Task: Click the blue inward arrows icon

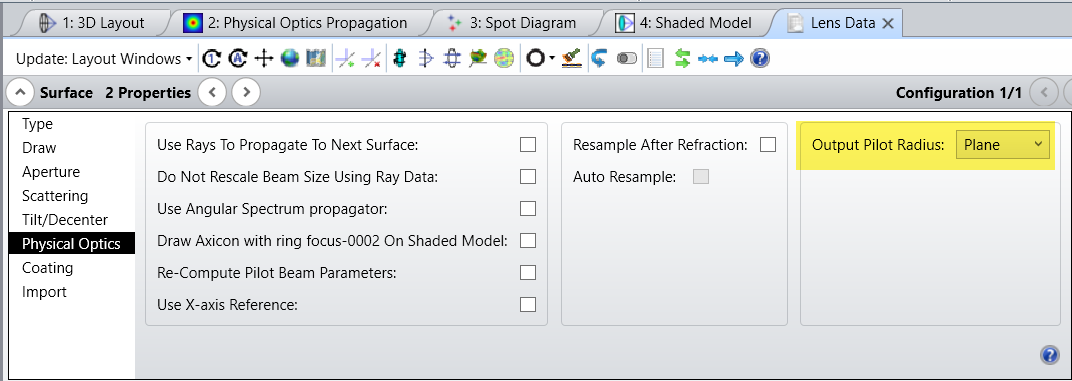Action: pyautogui.click(x=708, y=59)
